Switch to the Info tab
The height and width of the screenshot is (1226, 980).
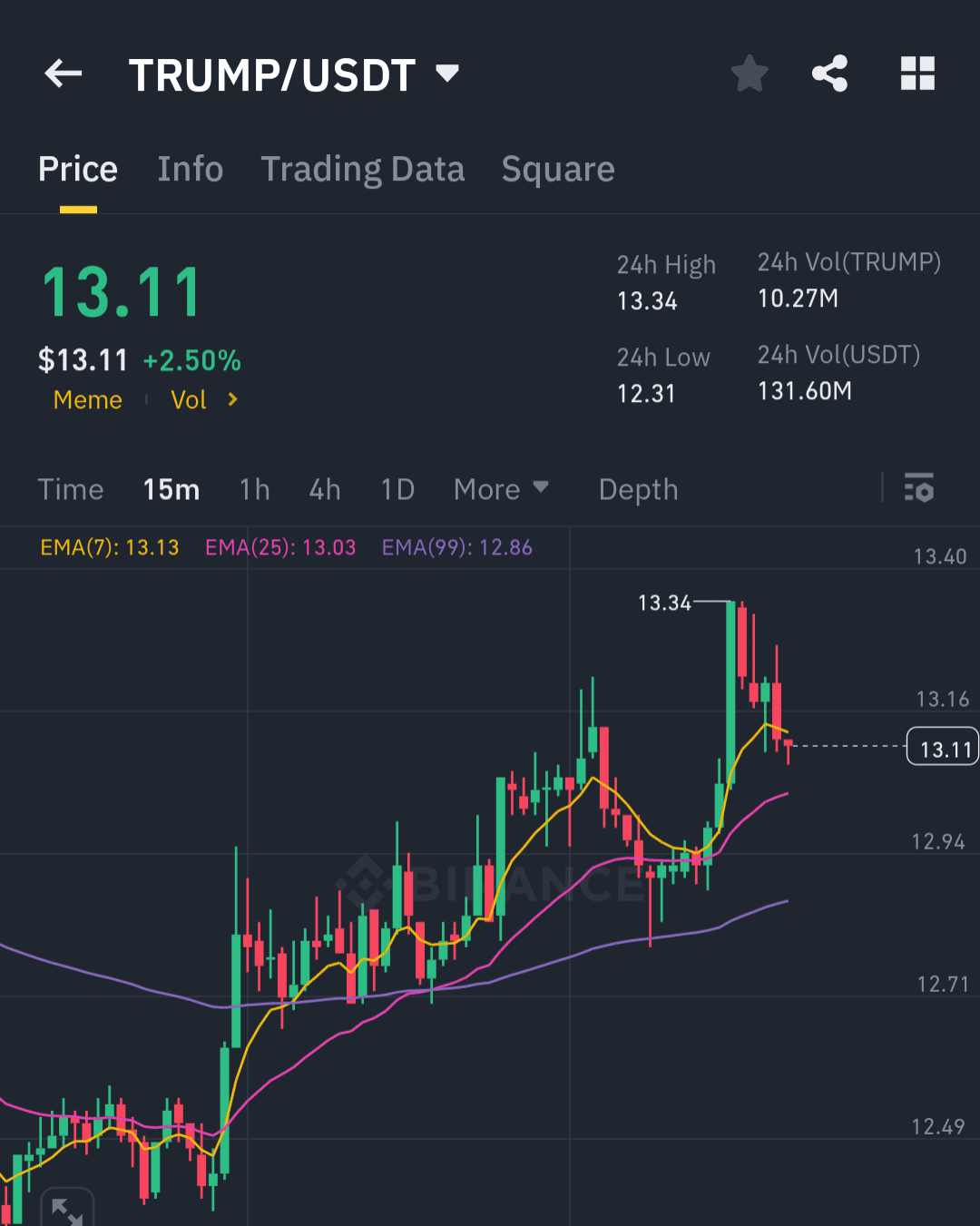190,169
